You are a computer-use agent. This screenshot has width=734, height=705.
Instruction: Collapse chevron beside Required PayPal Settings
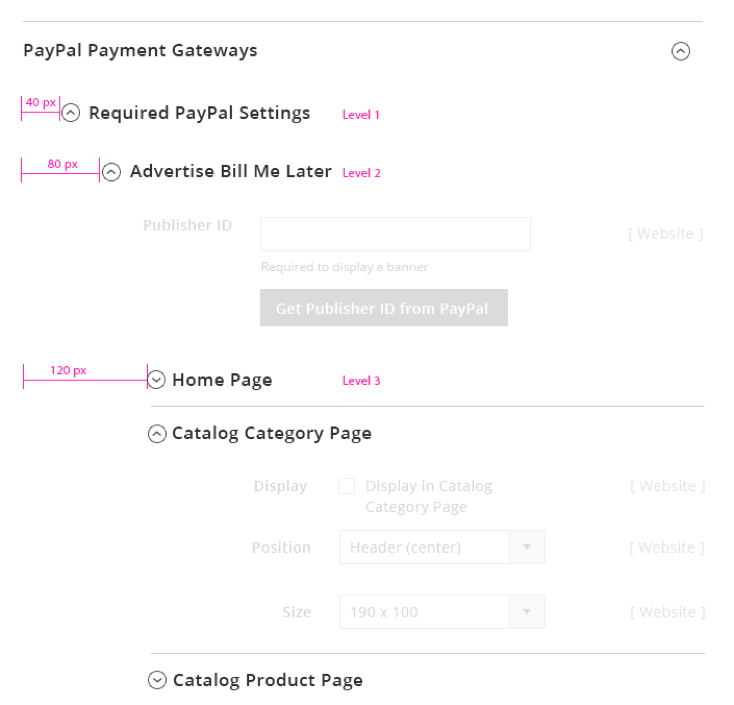[71, 114]
